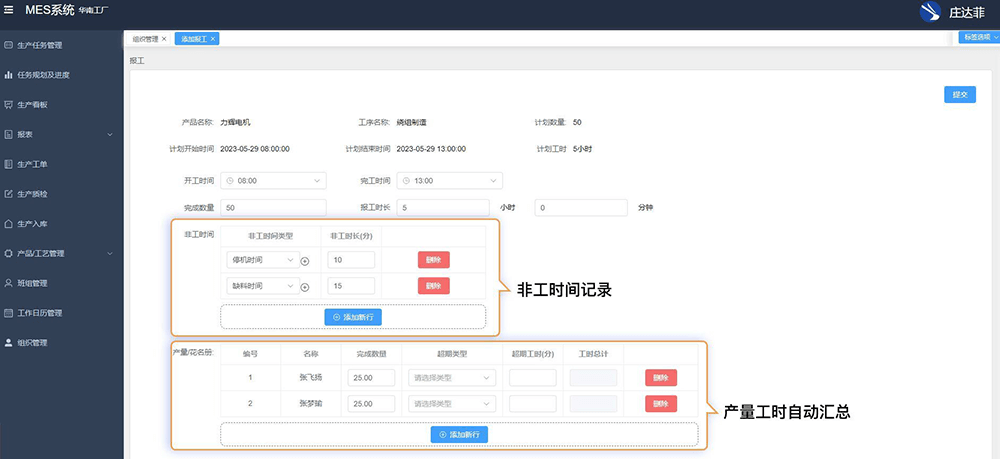Viewport: 1000px width, 459px height.
Task: Click the plus circle beside 缺料时间
Action: 305,287
